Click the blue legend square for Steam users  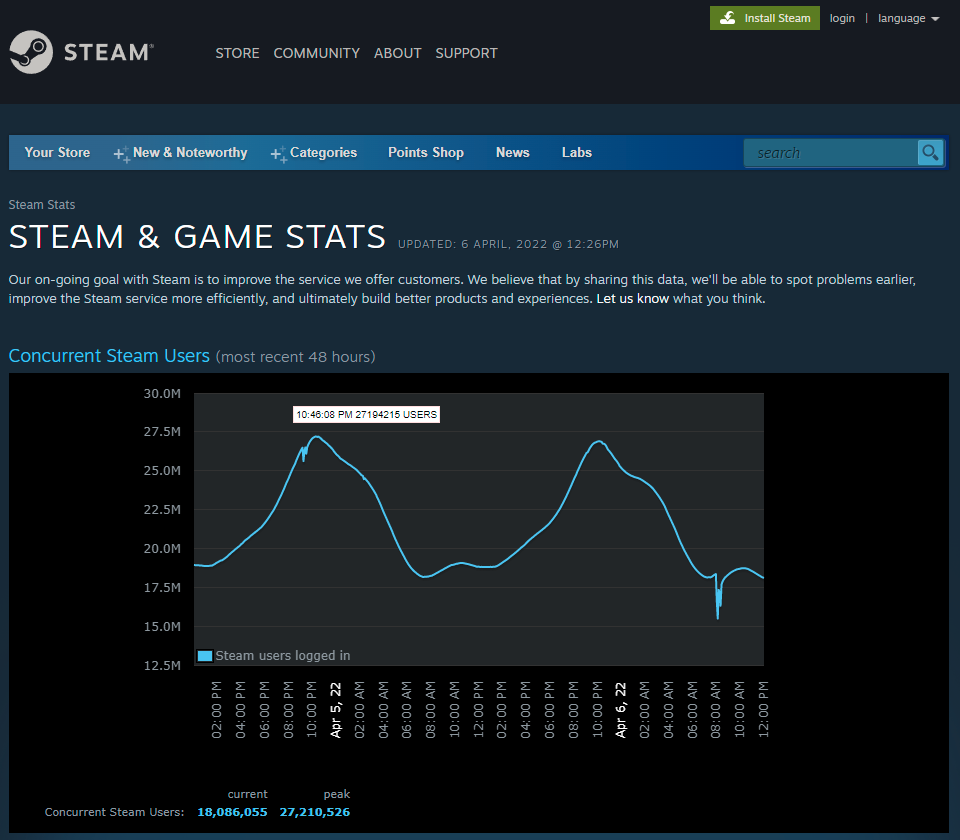204,656
